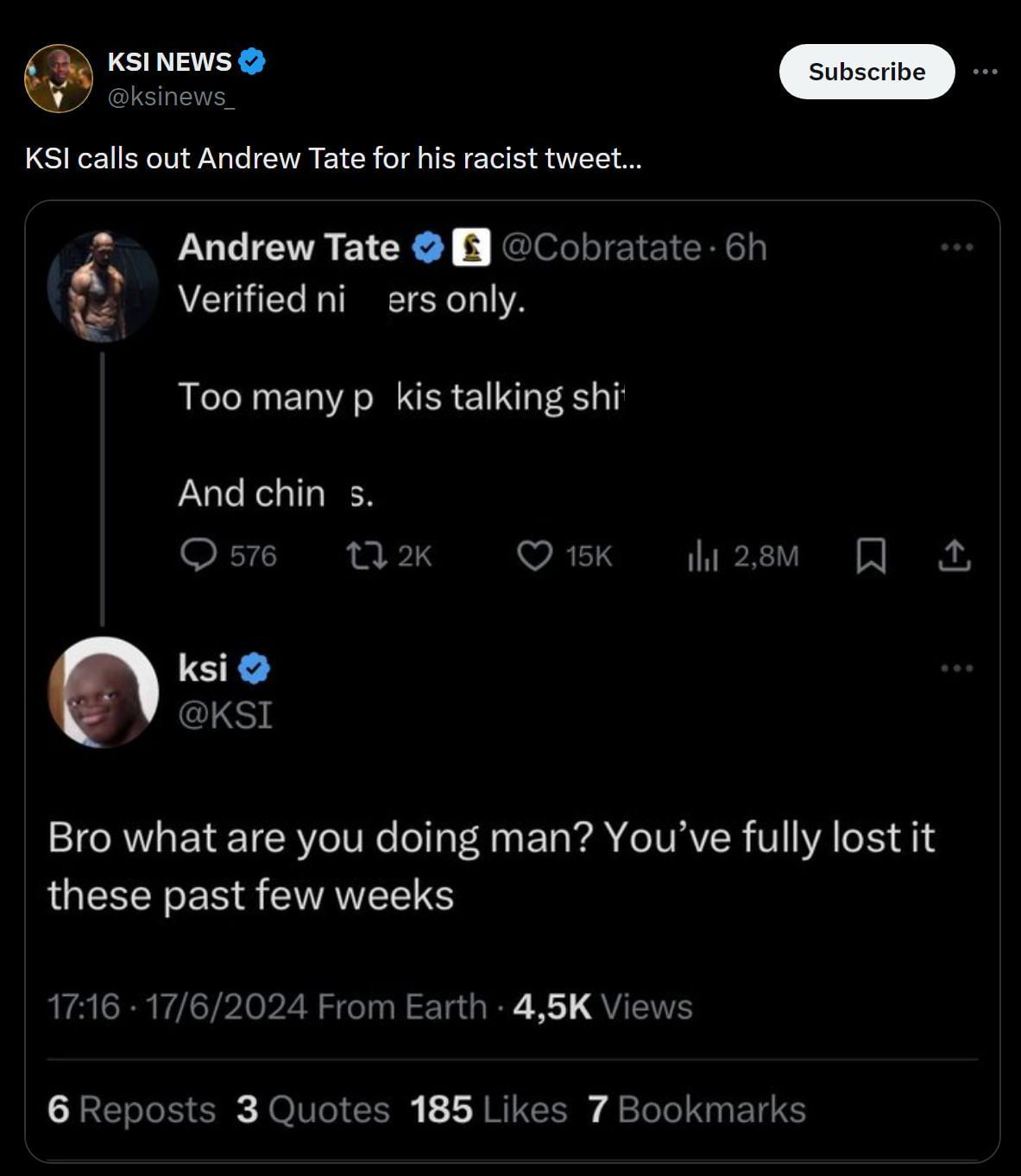Open more options menu for KSI NEWS post
The width and height of the screenshot is (1021, 1176).
[x=985, y=72]
